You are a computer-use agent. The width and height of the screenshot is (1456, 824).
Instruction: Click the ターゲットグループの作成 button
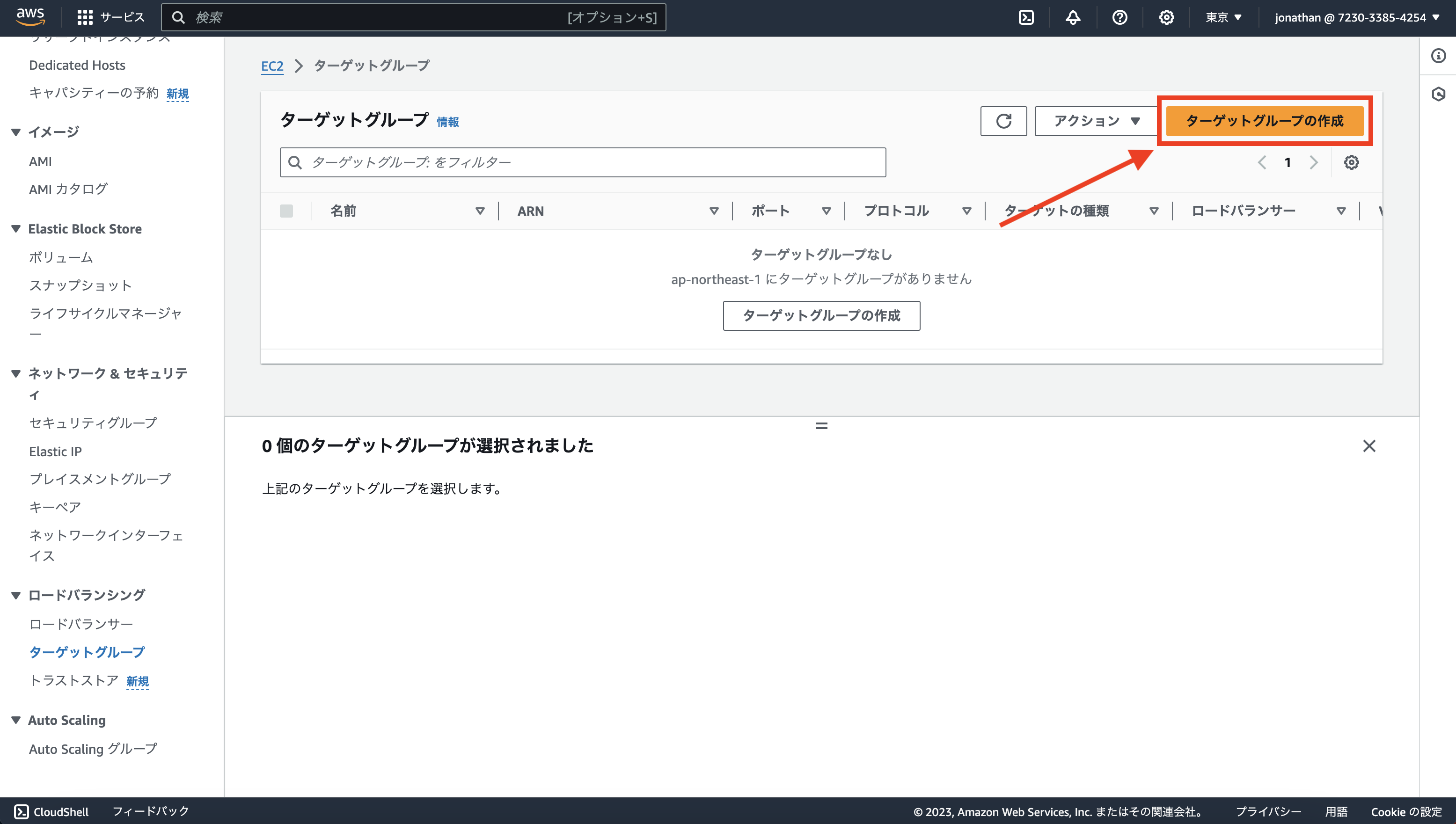(1266, 121)
